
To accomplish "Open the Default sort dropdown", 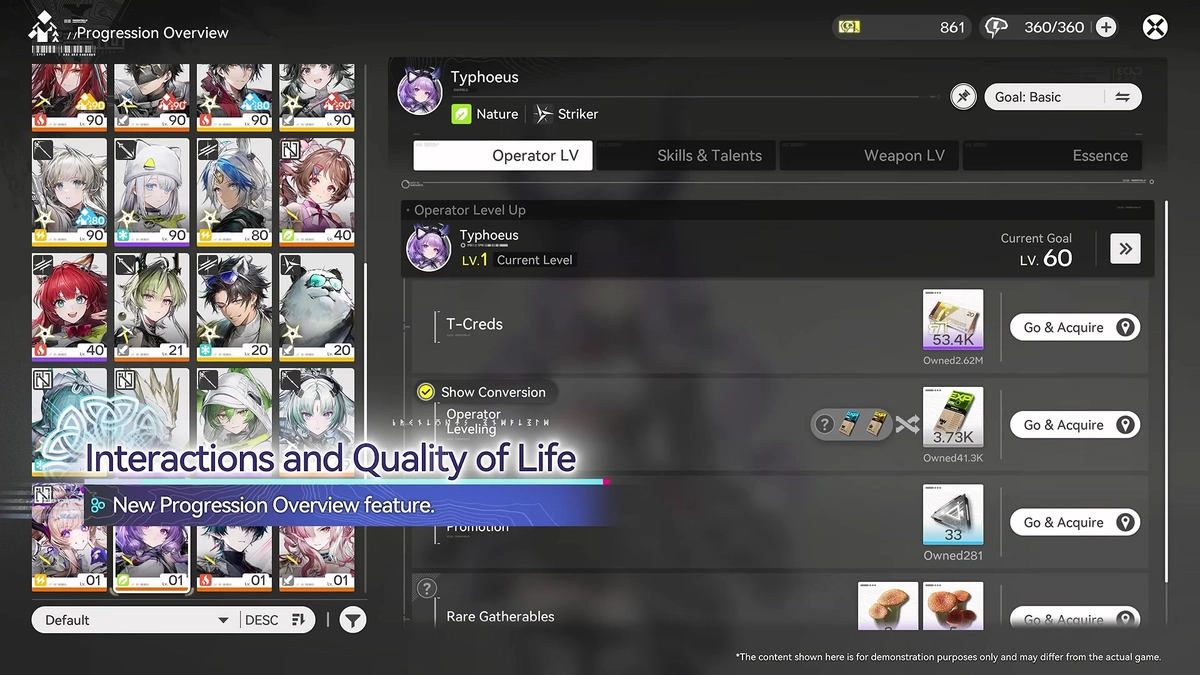I will click(x=135, y=620).
